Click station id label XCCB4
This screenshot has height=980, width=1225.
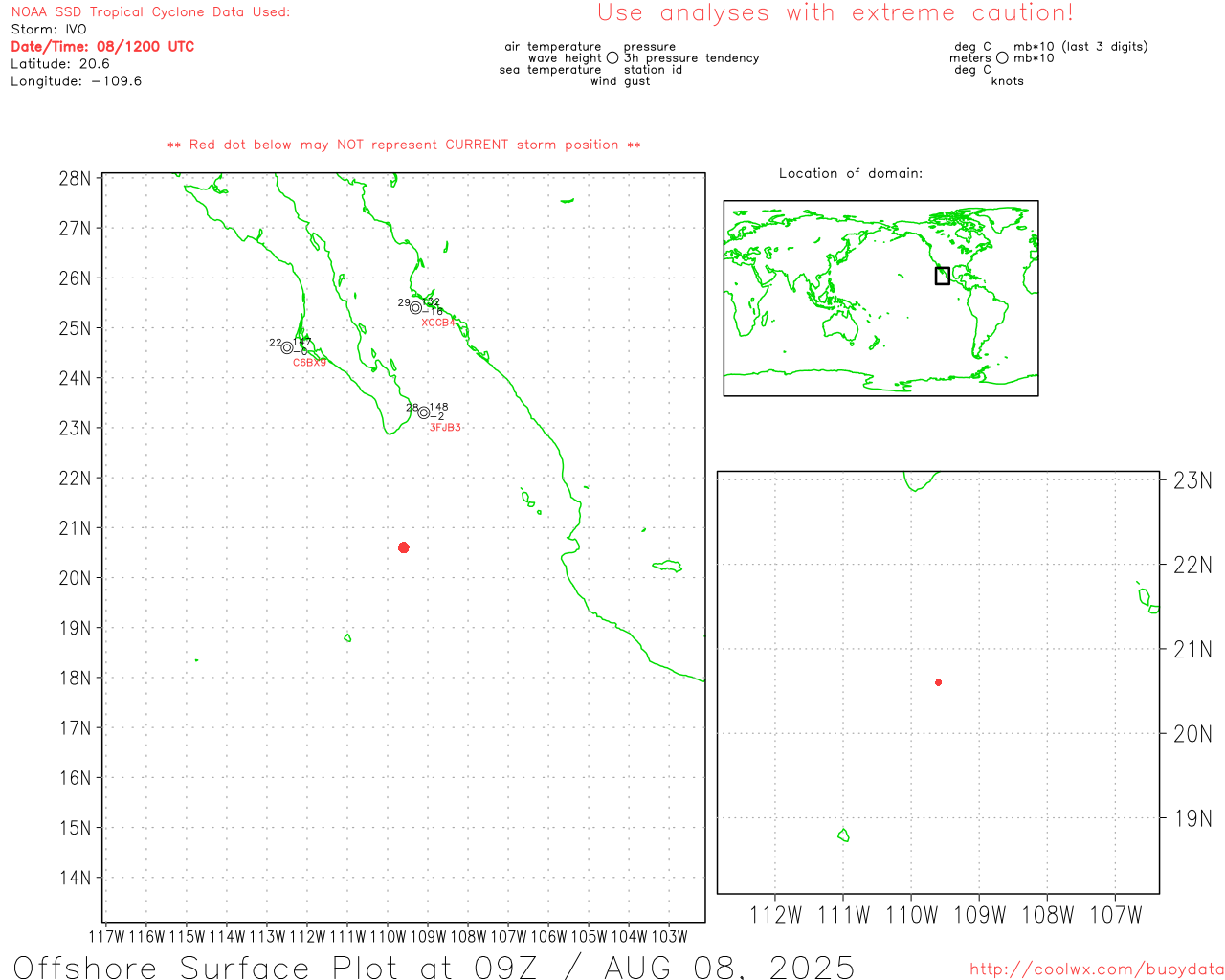pyautogui.click(x=438, y=323)
